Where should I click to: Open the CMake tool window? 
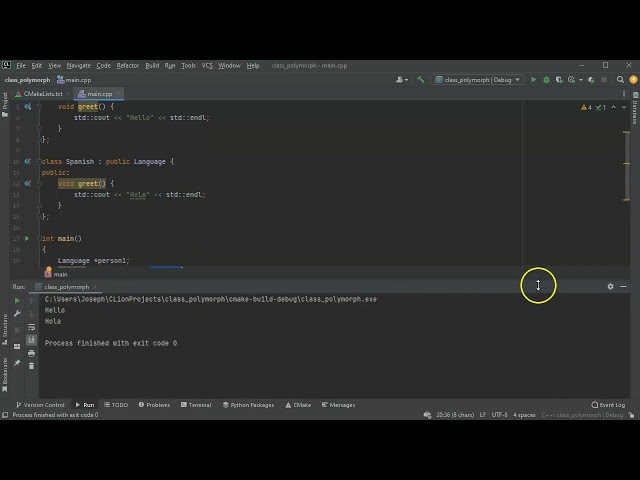pos(298,405)
